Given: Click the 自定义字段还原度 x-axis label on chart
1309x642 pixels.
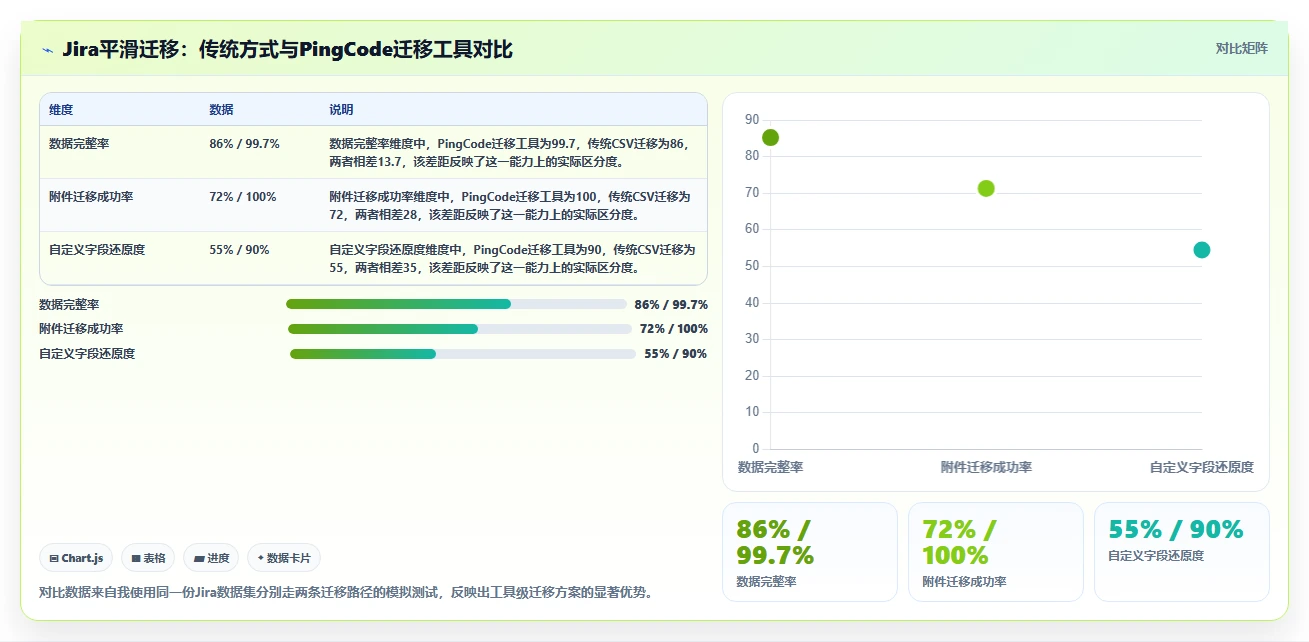Looking at the screenshot, I should 1202,467.
